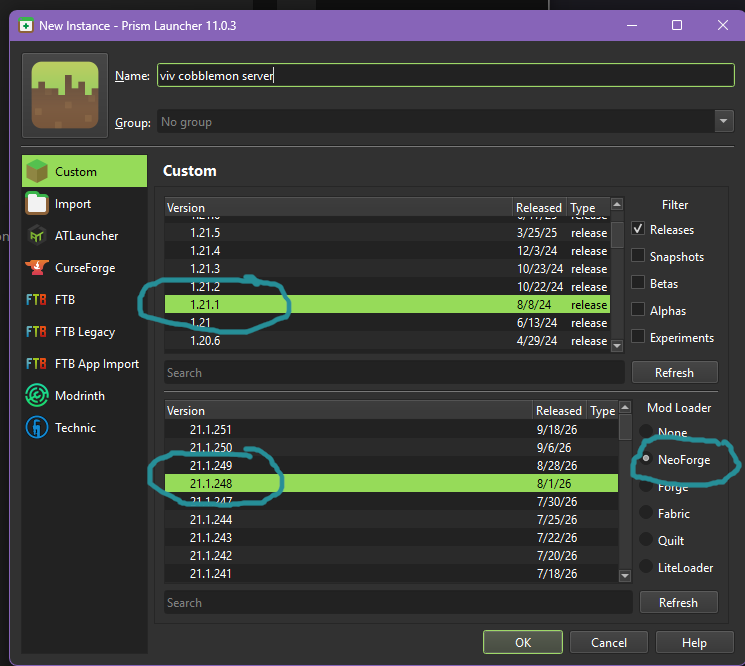Viewport: 745px width, 666px height.
Task: Select Minecraft version 1.21.4
Action: [x=387, y=251]
